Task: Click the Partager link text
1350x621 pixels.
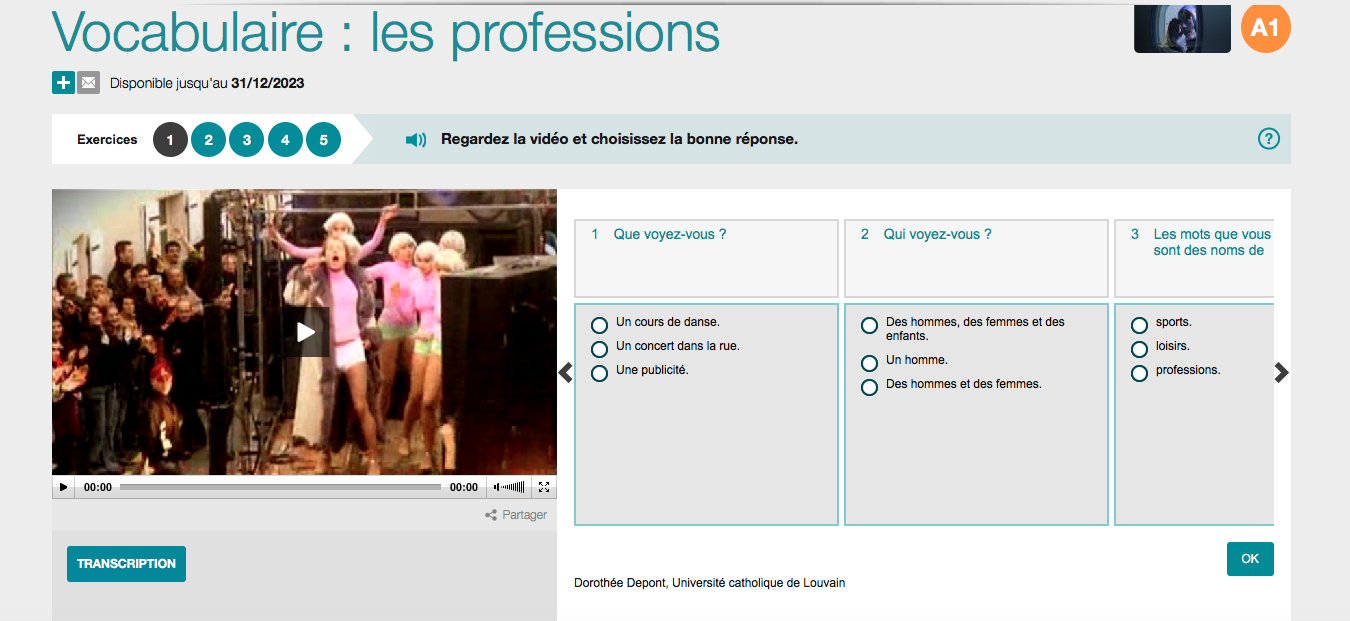Action: [x=524, y=515]
